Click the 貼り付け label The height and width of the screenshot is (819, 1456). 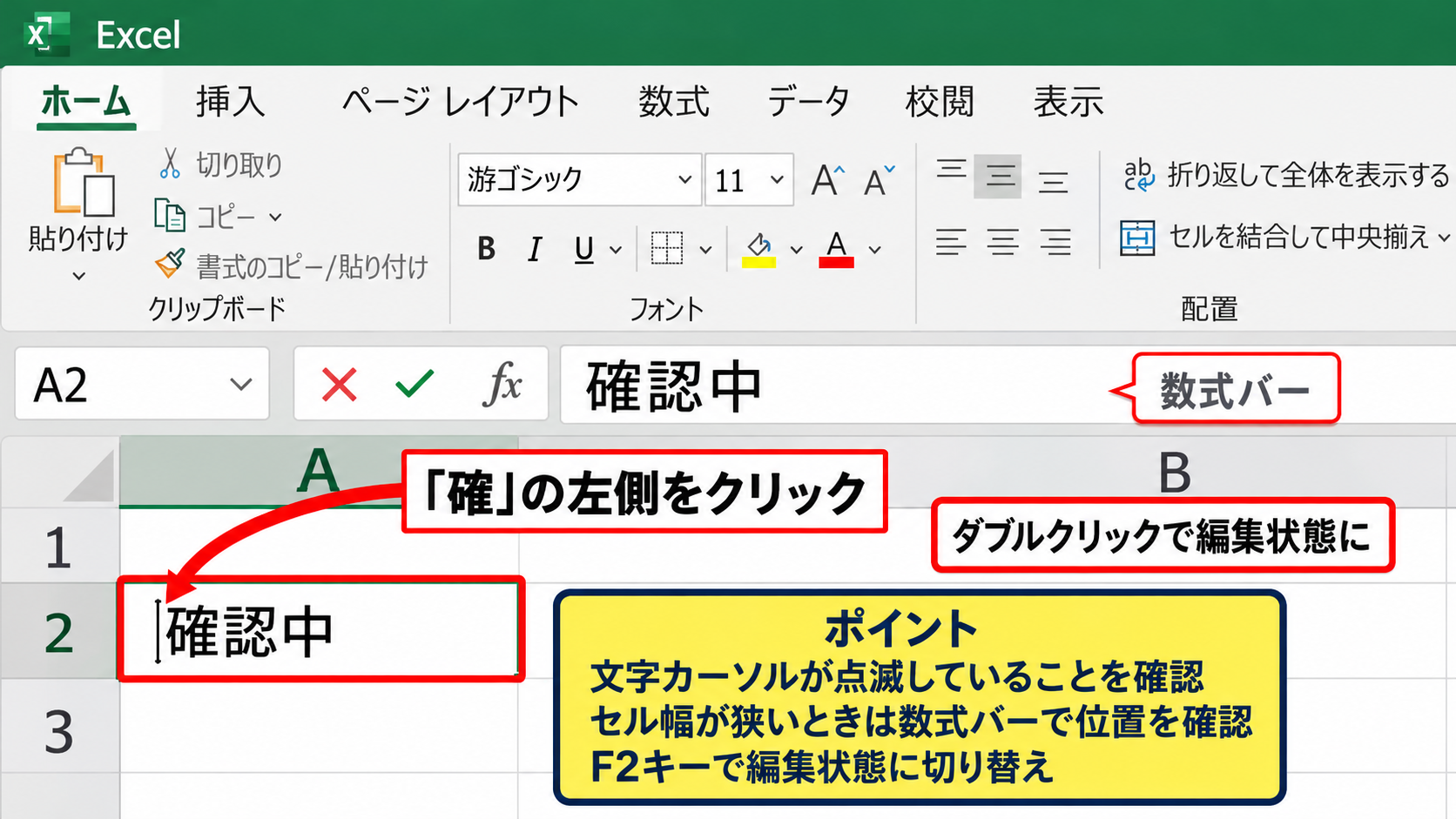point(78,238)
